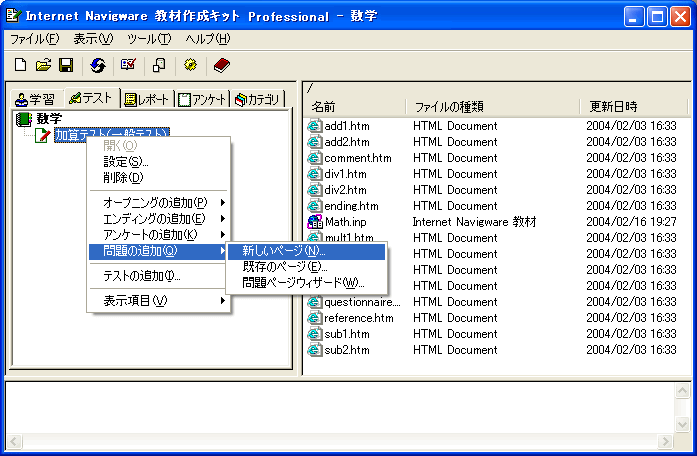Expand 問題の追加(Q) submenu
The width and height of the screenshot is (697, 456).
158,251
